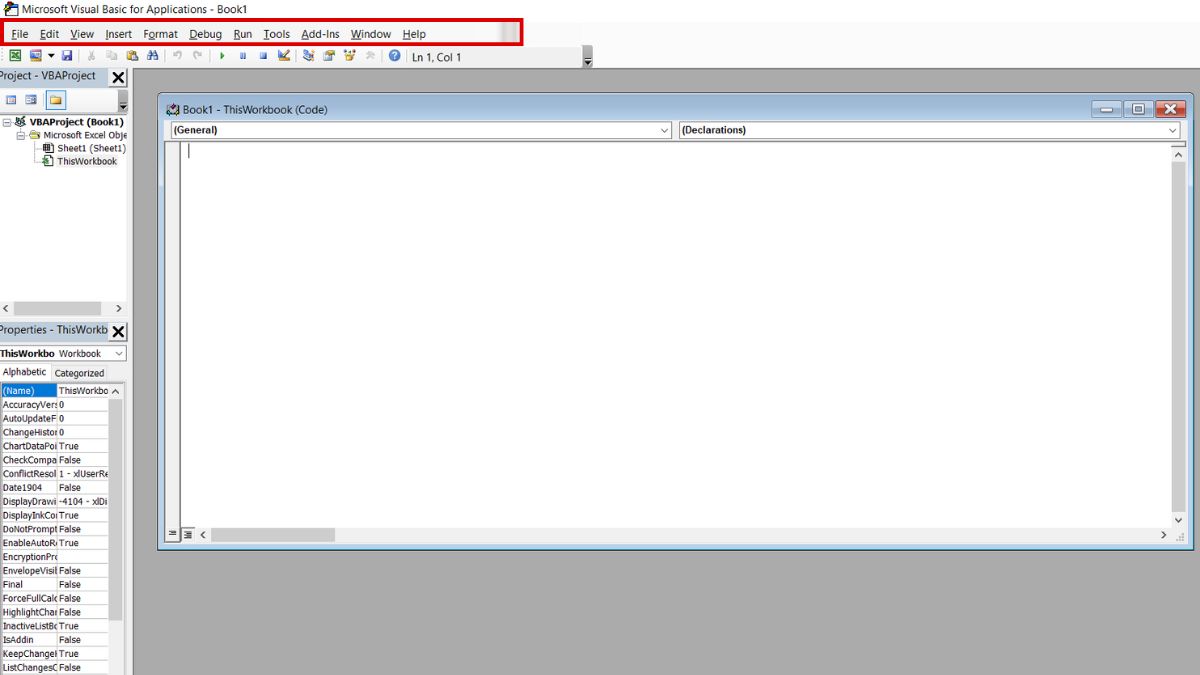Switch to the Categorized properties tab
Image resolution: width=1200 pixels, height=675 pixels.
pyautogui.click(x=79, y=373)
